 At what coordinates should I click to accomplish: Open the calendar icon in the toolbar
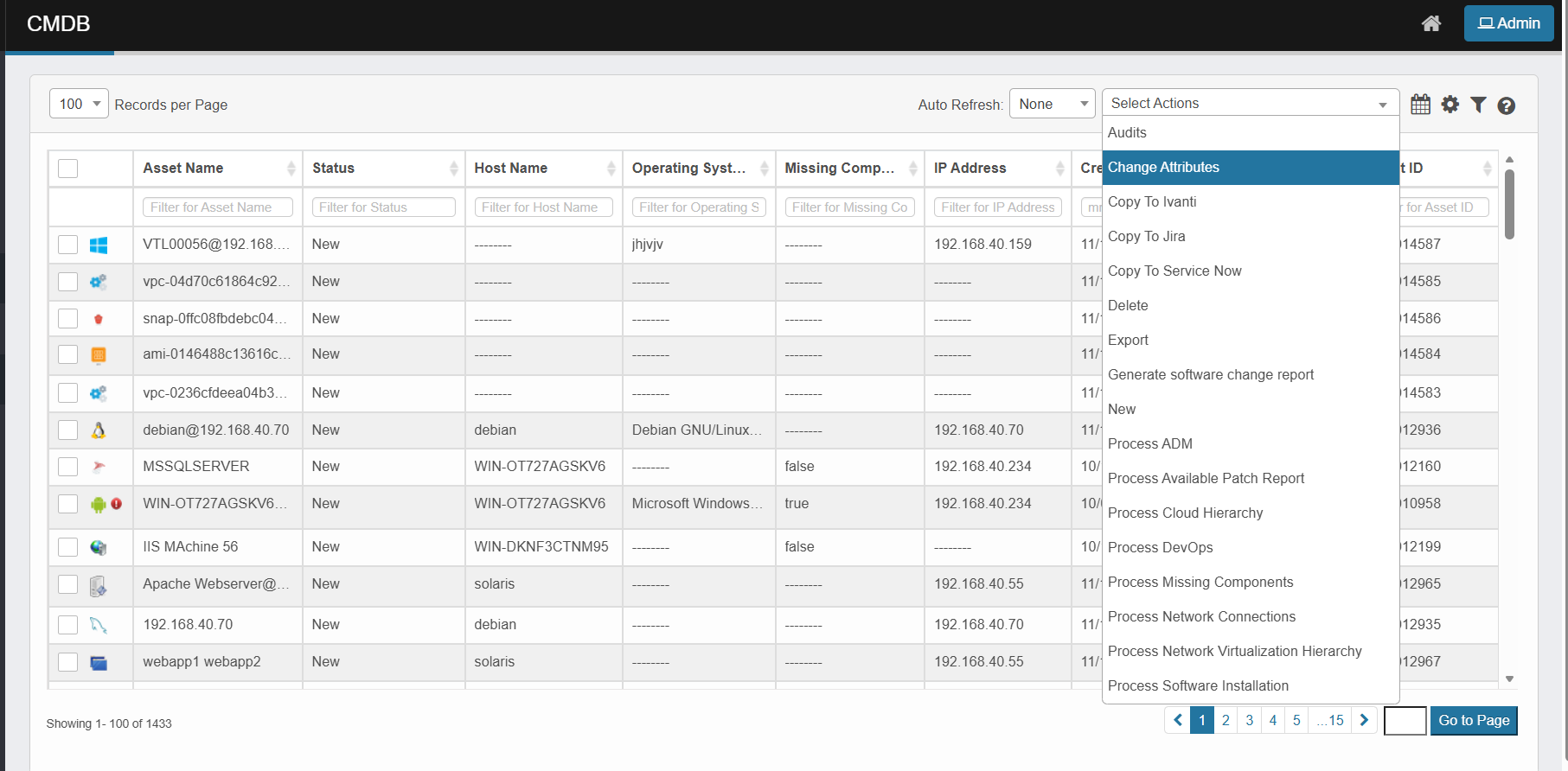pos(1420,105)
